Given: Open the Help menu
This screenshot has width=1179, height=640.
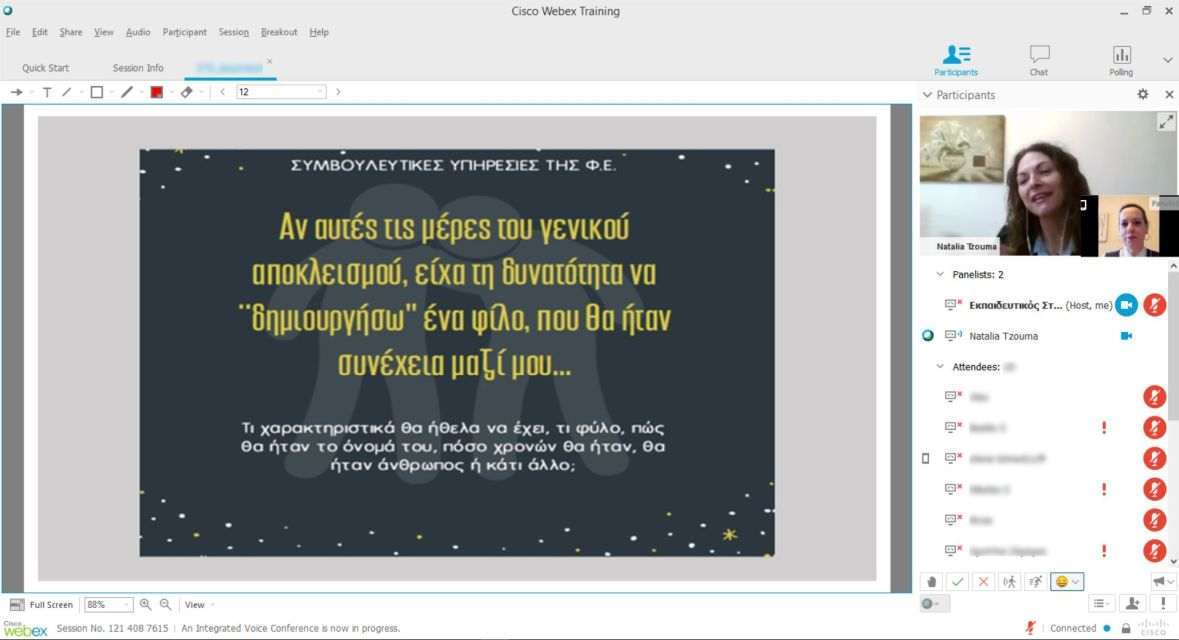Looking at the screenshot, I should click(x=319, y=32).
